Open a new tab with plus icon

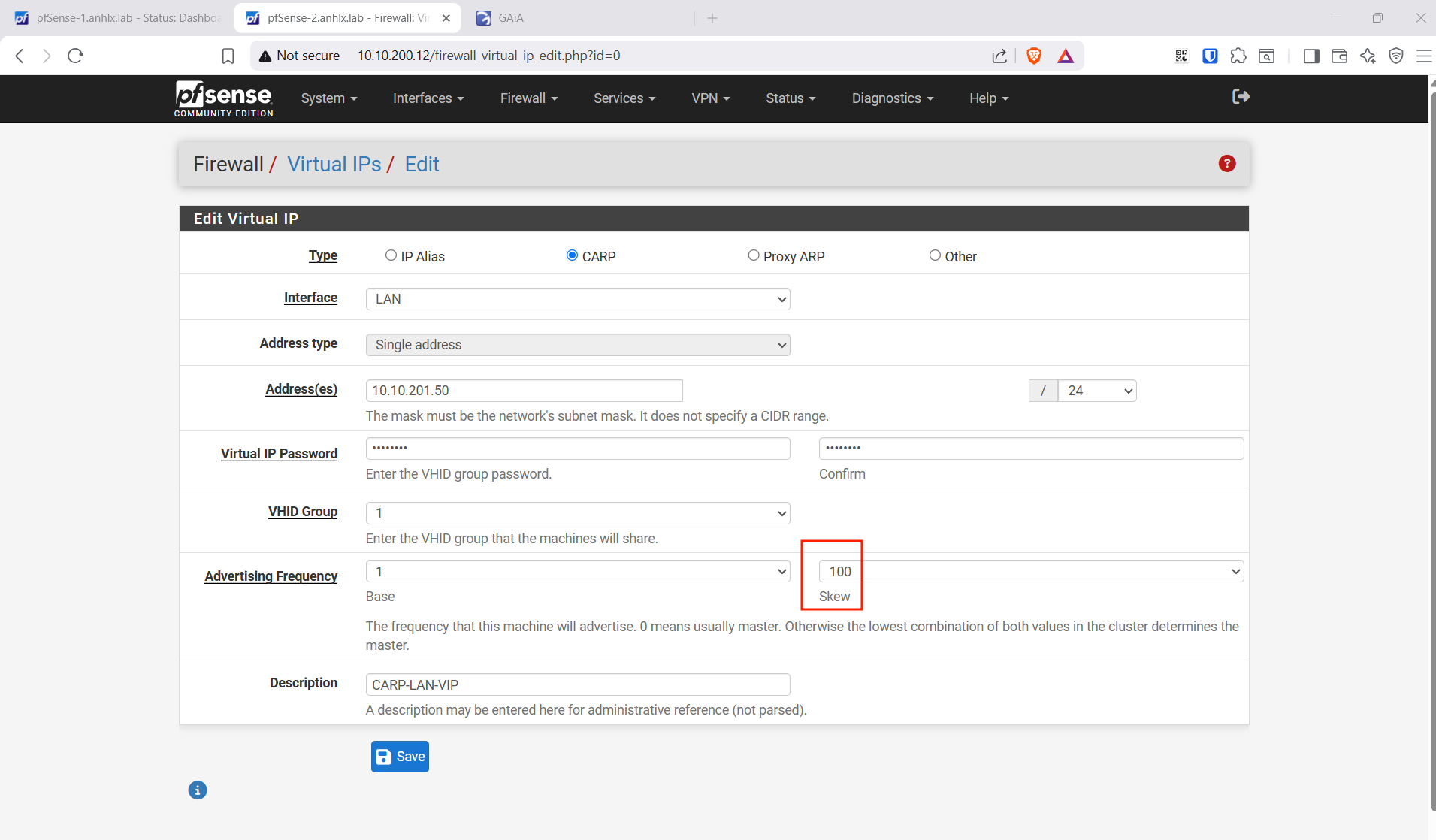(x=712, y=18)
